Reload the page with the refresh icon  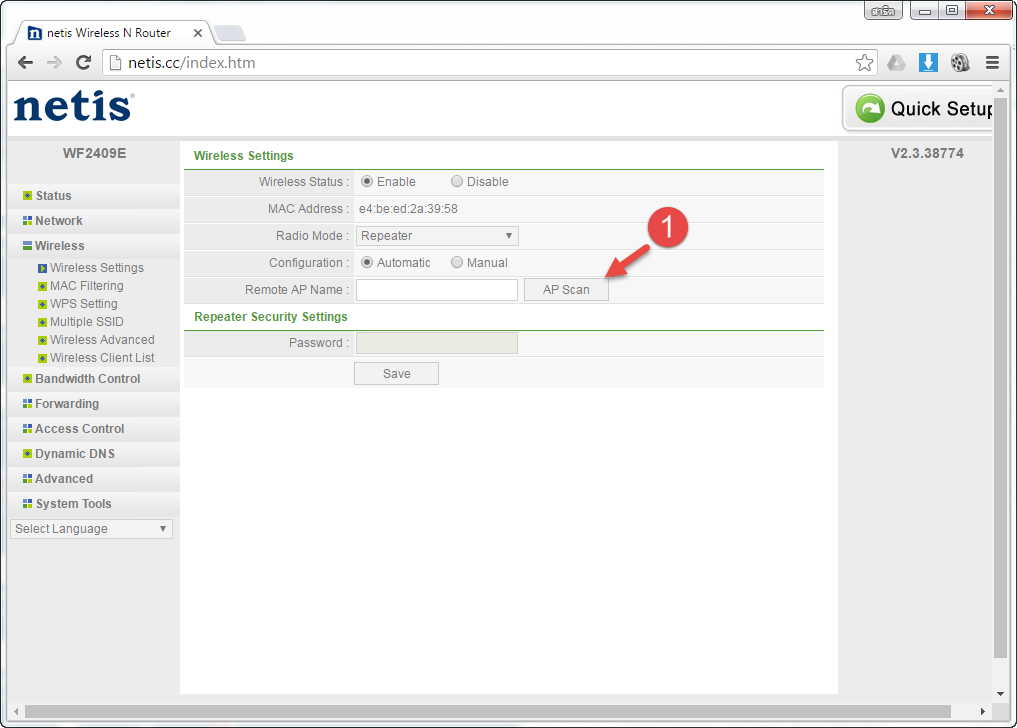[83, 63]
